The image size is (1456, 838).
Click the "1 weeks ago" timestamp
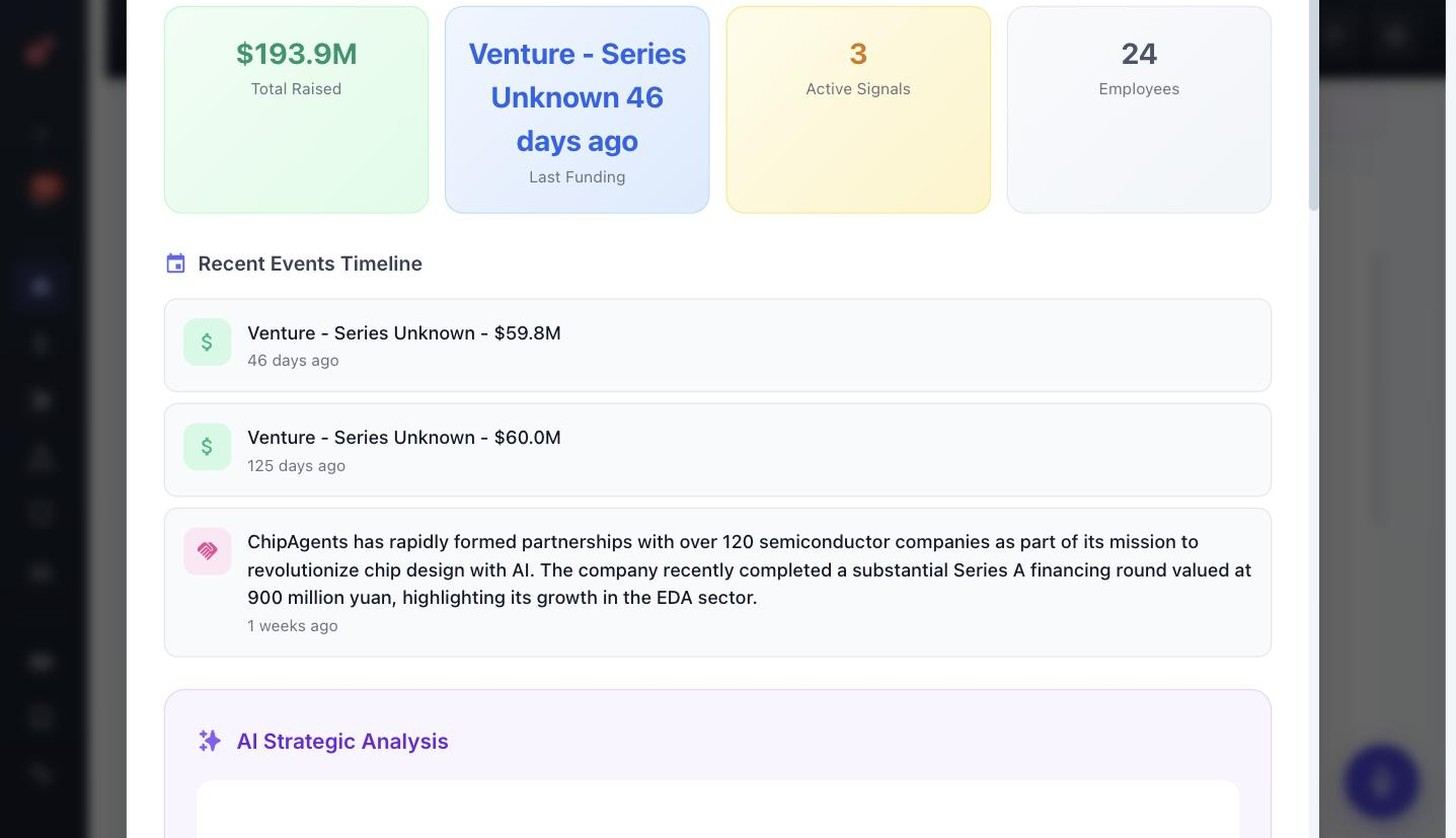click(x=292, y=626)
